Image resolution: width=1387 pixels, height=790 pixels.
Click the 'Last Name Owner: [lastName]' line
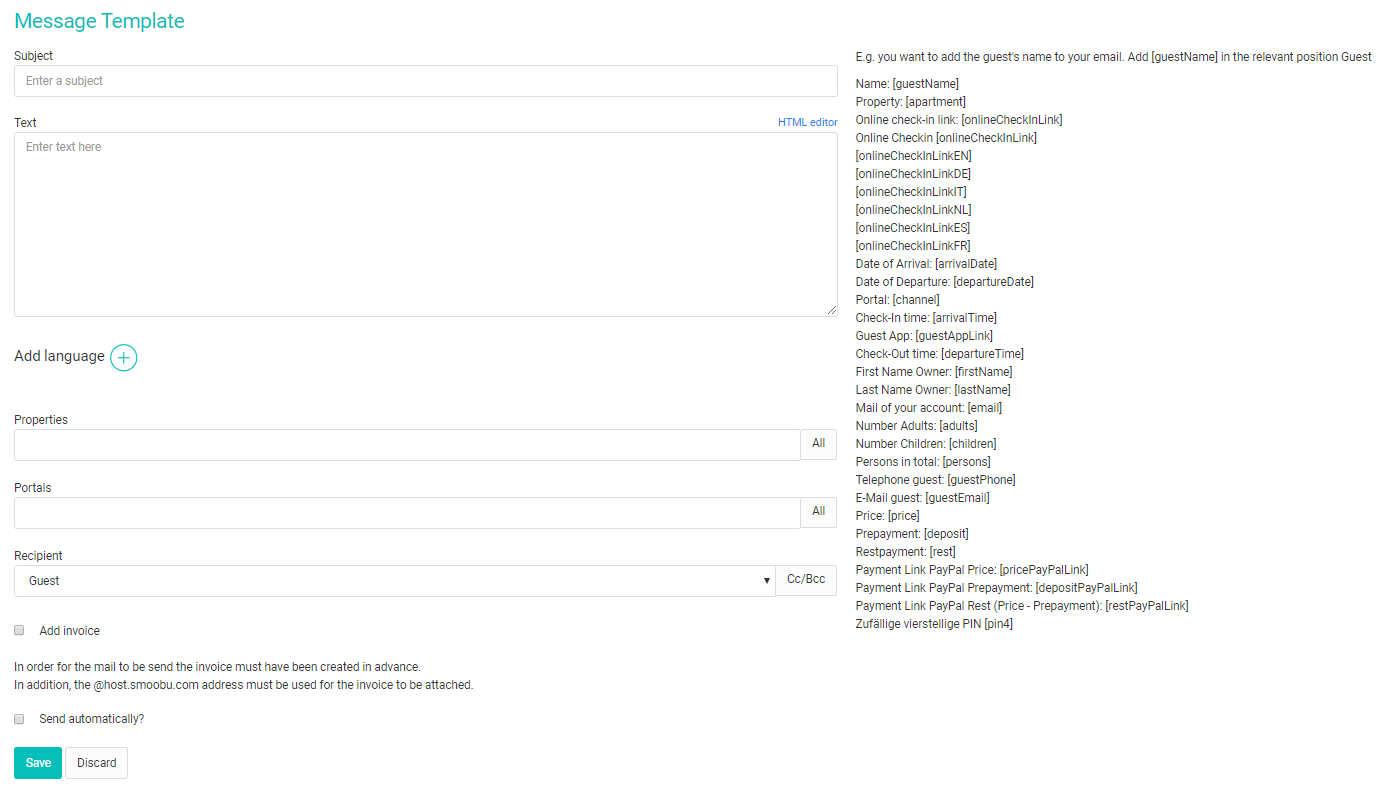[933, 390]
